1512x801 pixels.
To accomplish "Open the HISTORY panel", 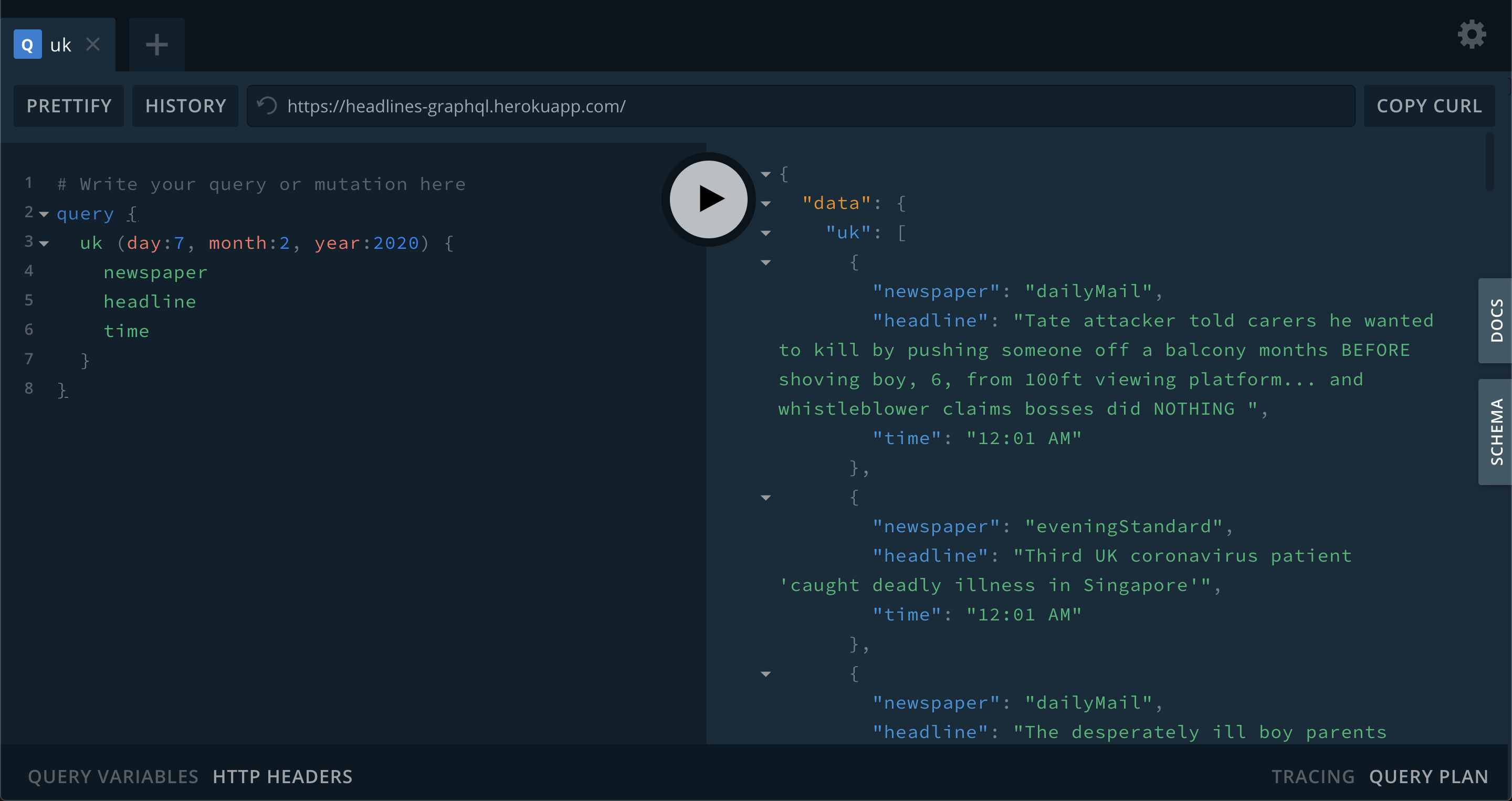I will tap(185, 106).
